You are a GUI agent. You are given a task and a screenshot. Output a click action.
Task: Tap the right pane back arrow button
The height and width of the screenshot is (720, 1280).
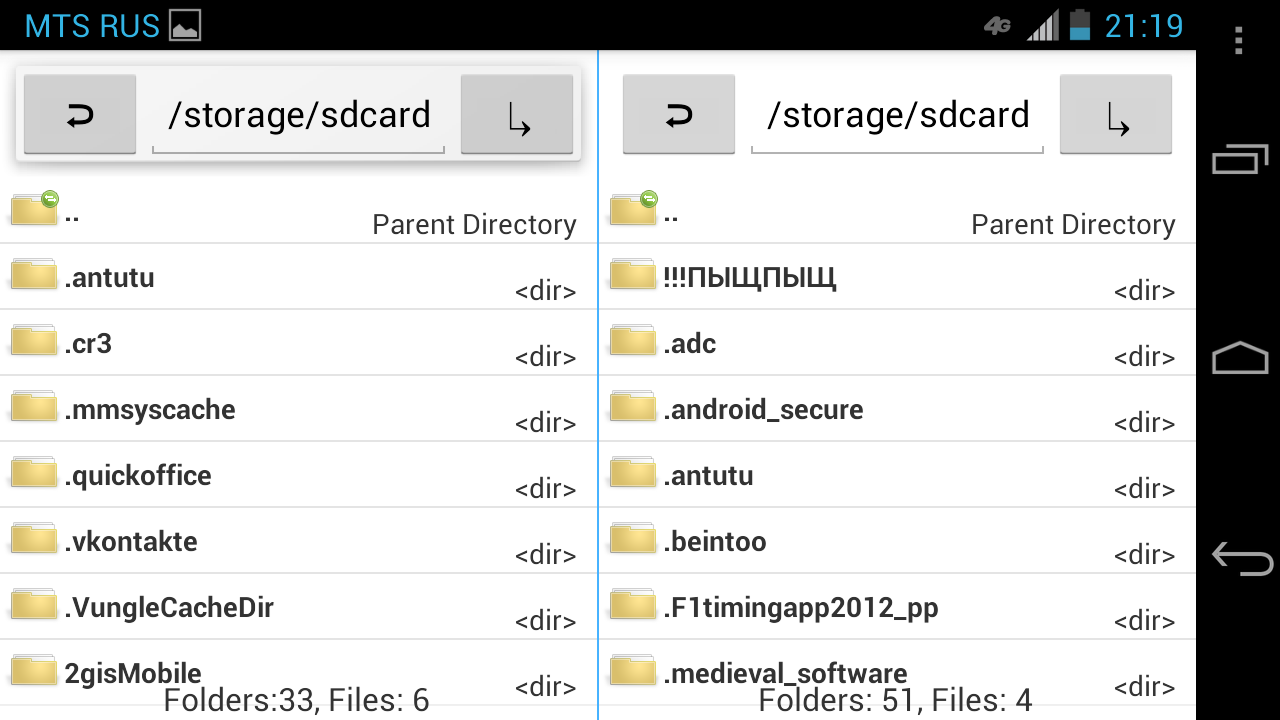(679, 115)
